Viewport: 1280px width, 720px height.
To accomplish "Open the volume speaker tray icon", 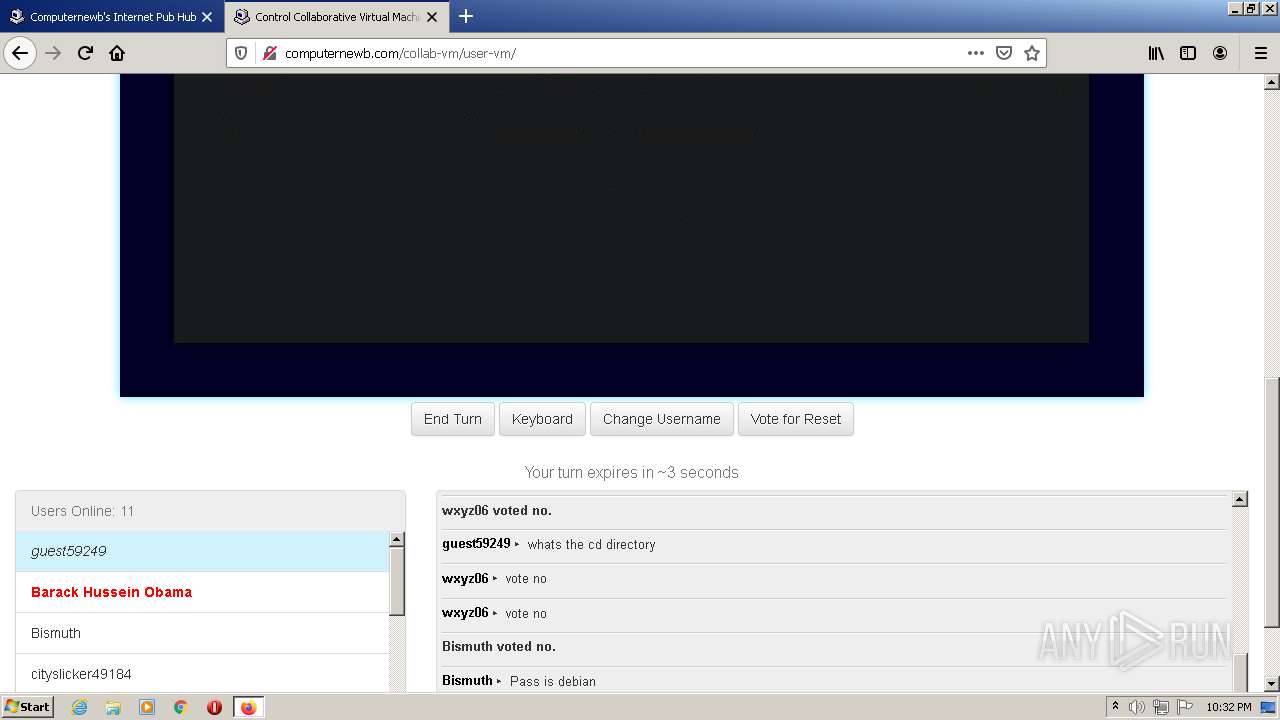I will pos(1137,707).
